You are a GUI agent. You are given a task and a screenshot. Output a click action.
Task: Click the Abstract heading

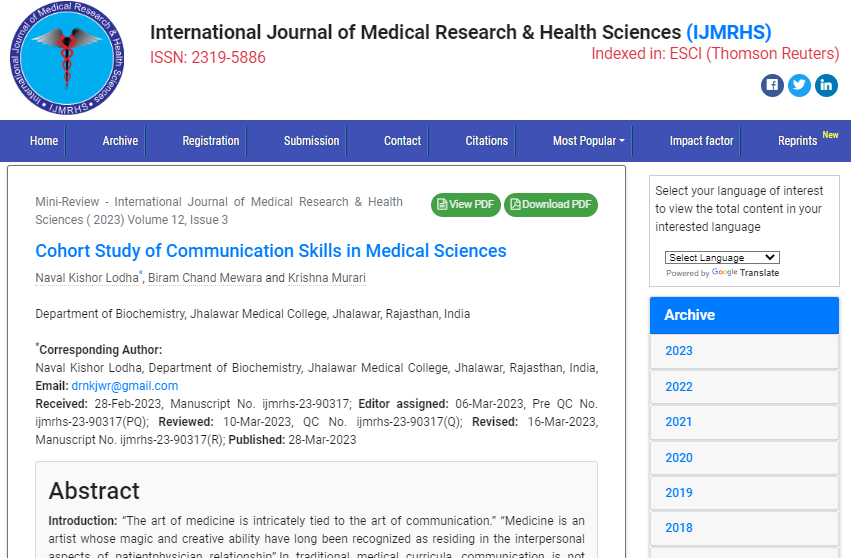coord(94,491)
